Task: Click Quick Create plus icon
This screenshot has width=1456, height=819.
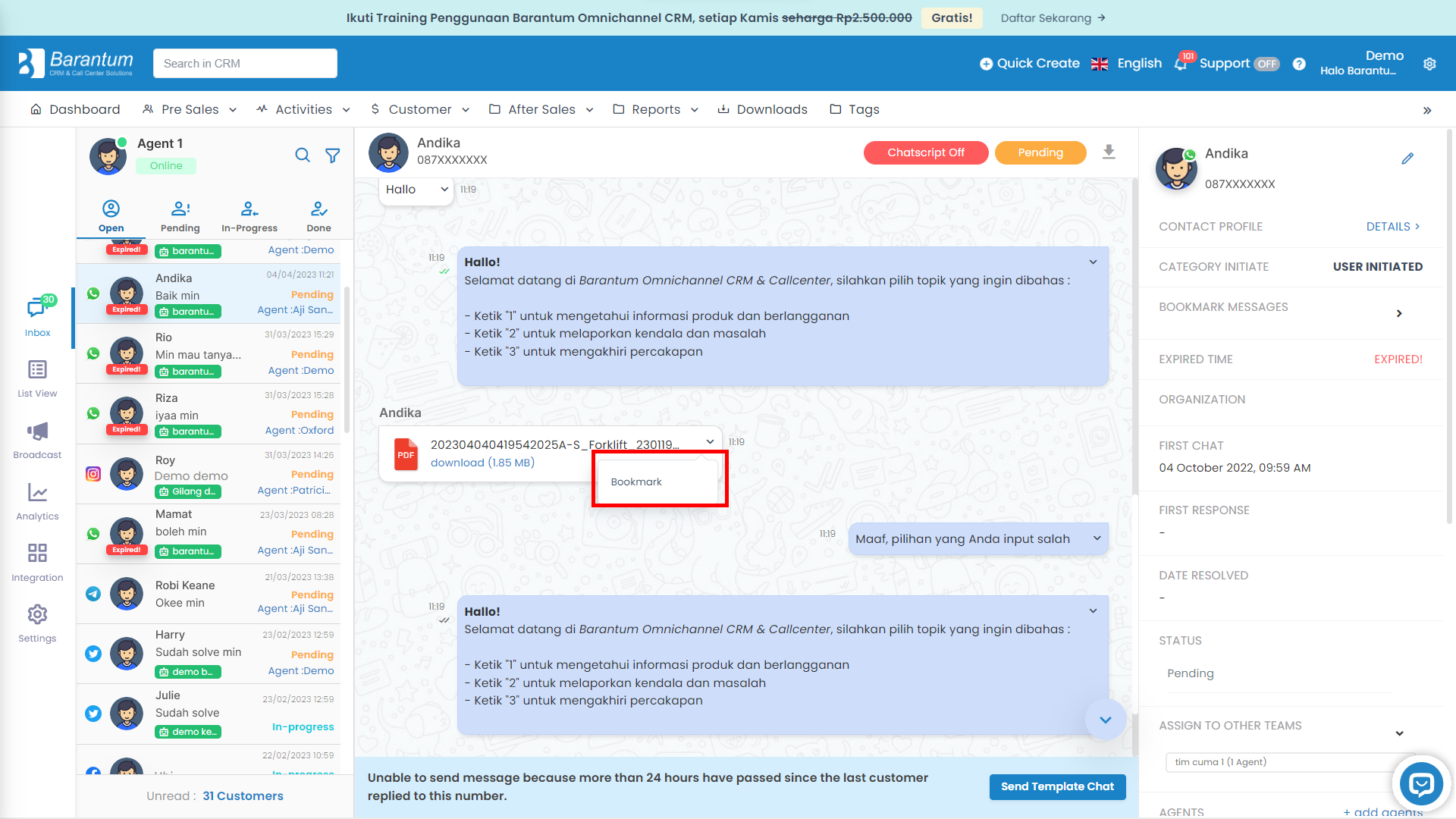Action: tap(986, 64)
